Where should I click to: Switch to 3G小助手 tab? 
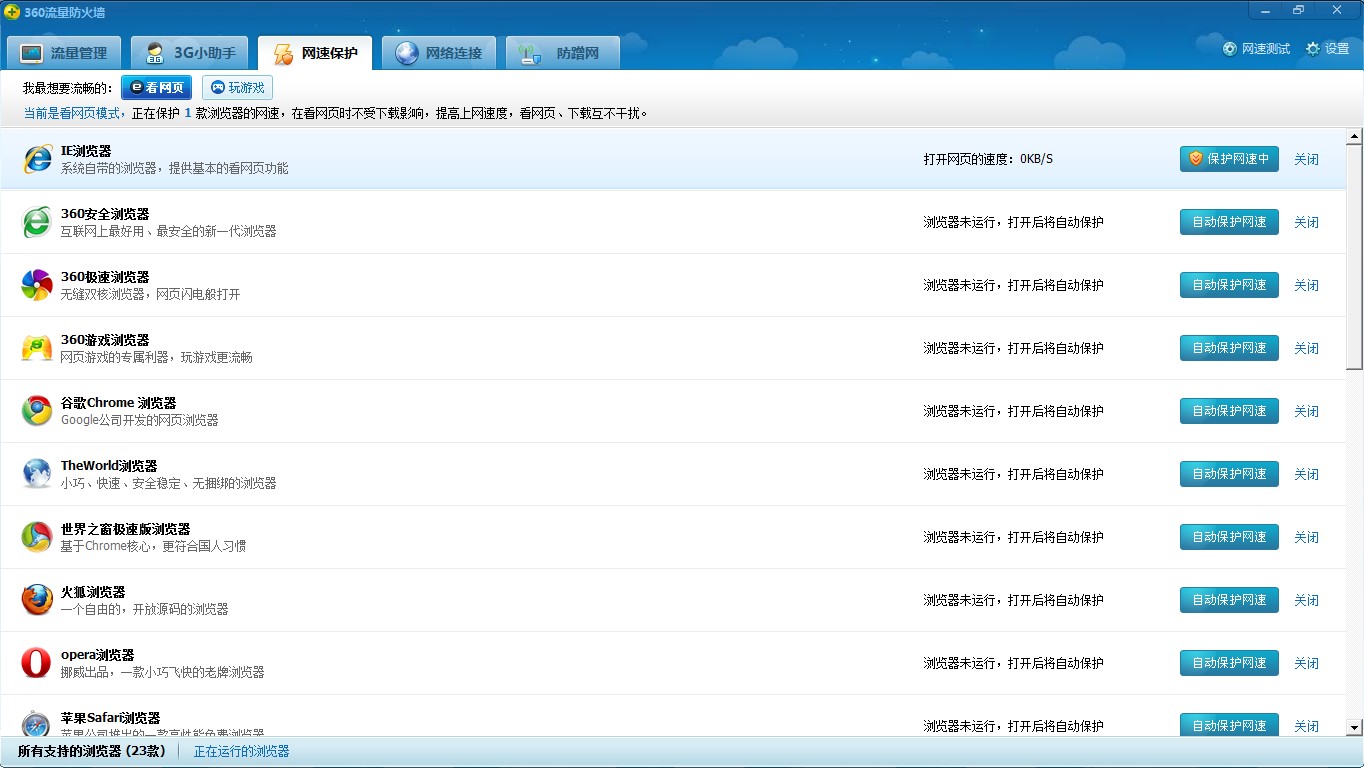190,53
